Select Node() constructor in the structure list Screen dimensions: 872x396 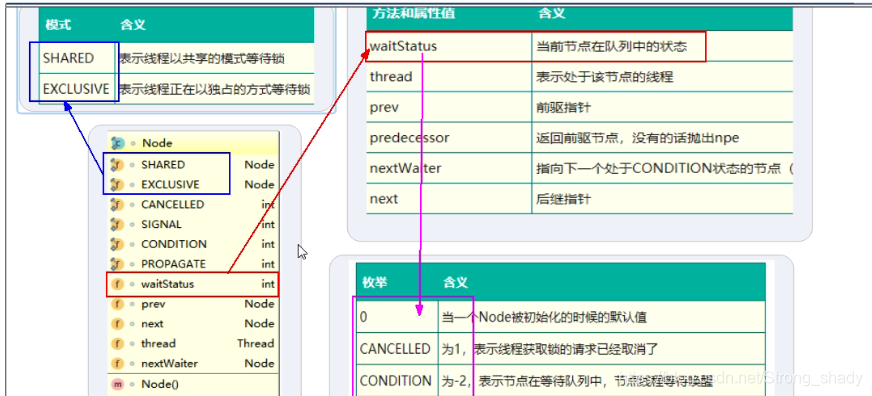[193, 384]
